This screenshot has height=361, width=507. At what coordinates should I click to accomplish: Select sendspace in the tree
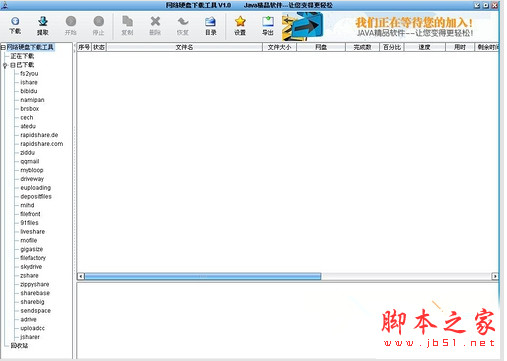tap(36, 311)
